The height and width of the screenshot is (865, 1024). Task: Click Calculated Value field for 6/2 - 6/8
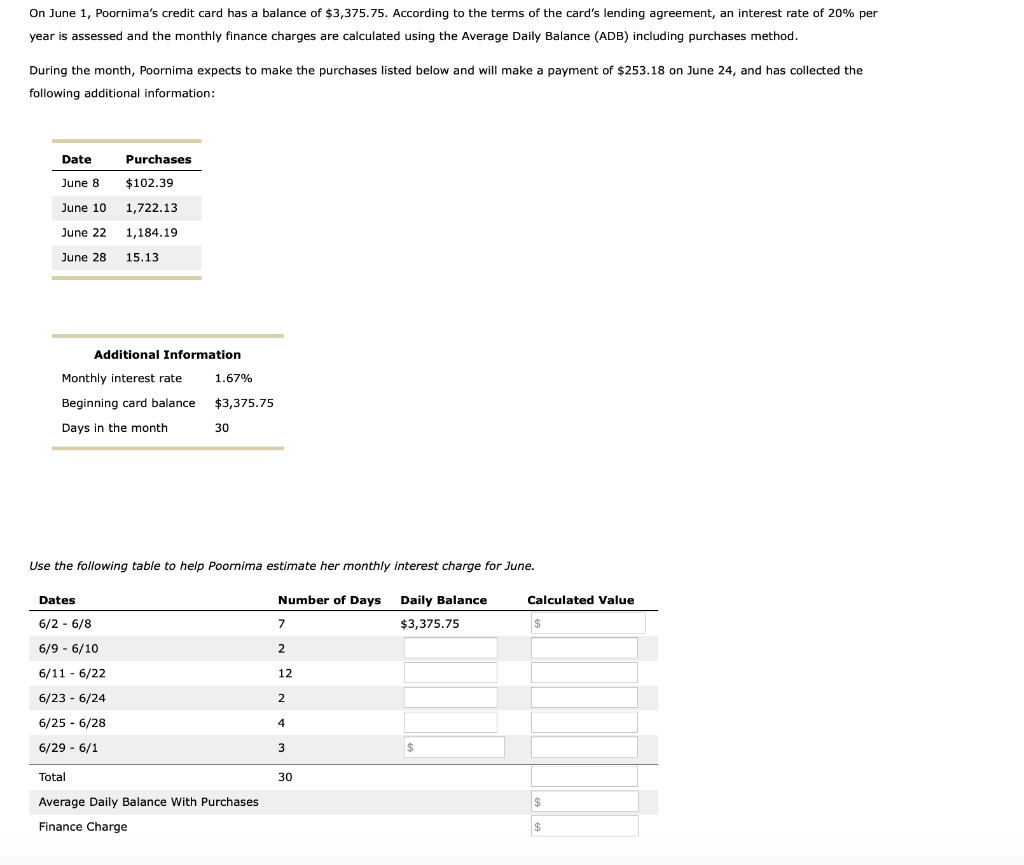[588, 623]
